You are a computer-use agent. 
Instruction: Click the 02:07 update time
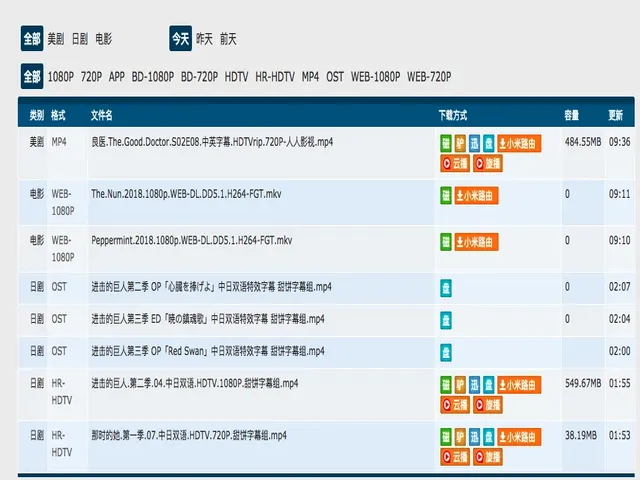tap(620, 287)
